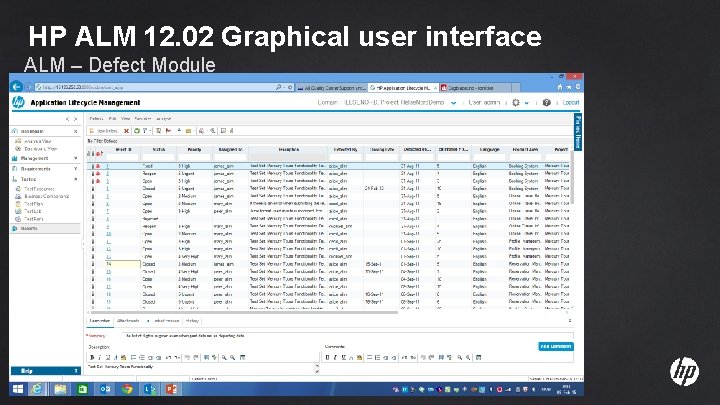The width and height of the screenshot is (720, 405).
Task: Click the green refresh icon in defects toolbar
Action: (x=136, y=131)
